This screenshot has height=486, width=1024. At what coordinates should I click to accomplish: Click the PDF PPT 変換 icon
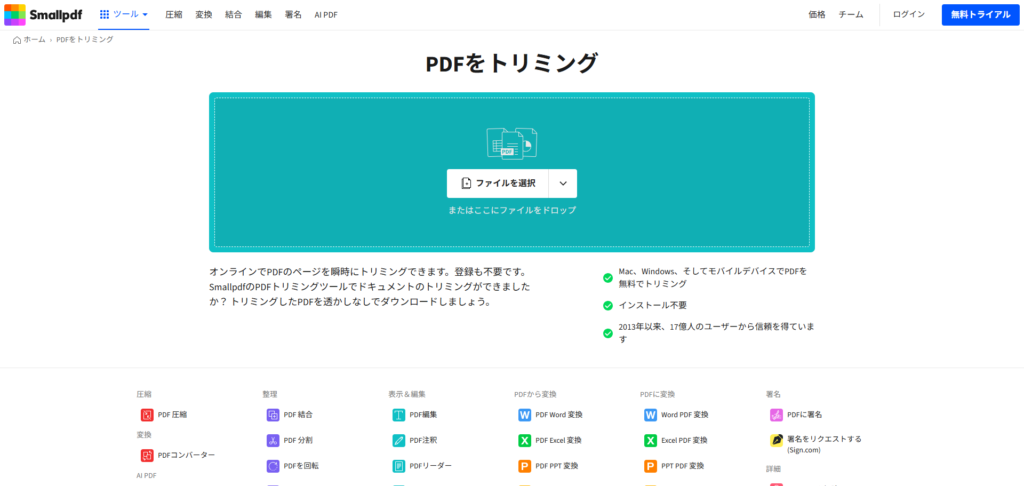click(525, 466)
